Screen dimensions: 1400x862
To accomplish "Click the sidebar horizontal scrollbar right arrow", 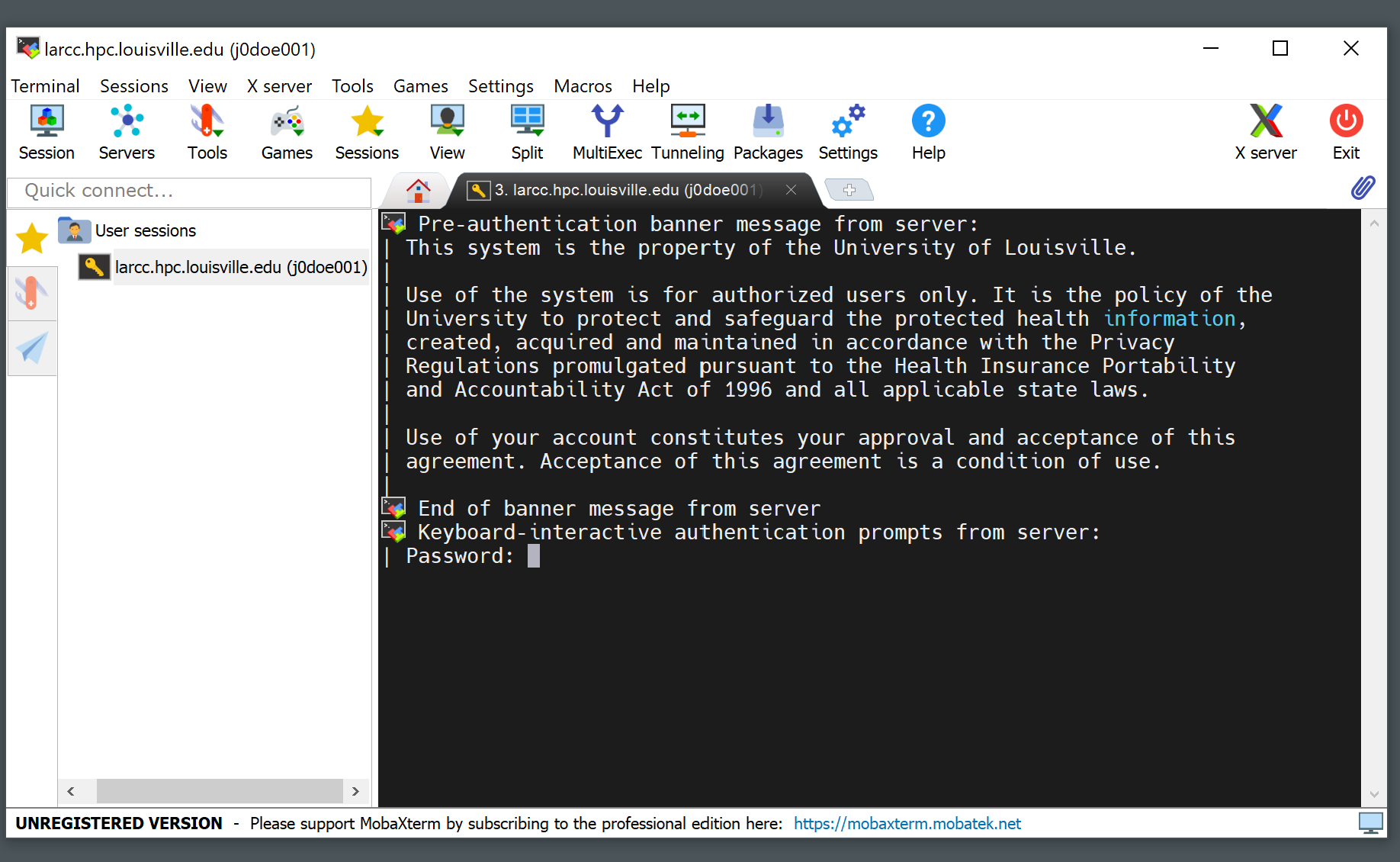I will pyautogui.click(x=355, y=791).
